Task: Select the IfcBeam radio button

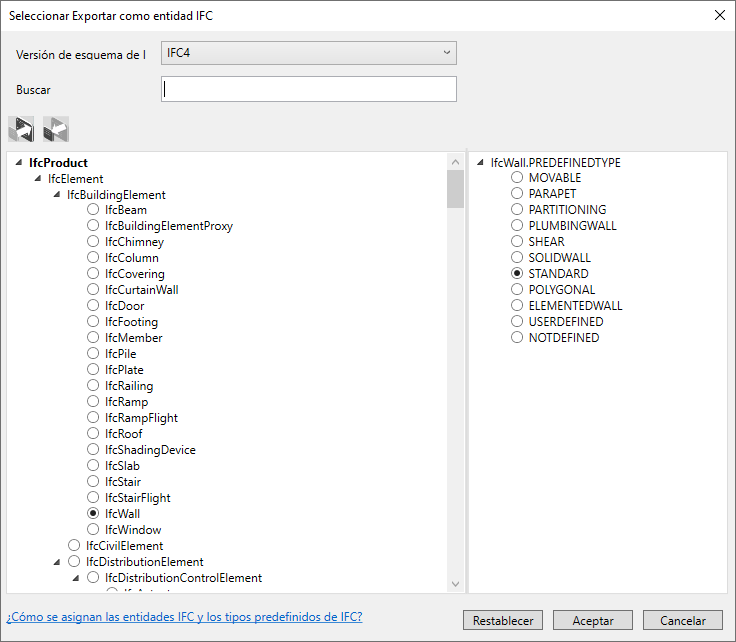Action: 93,209
